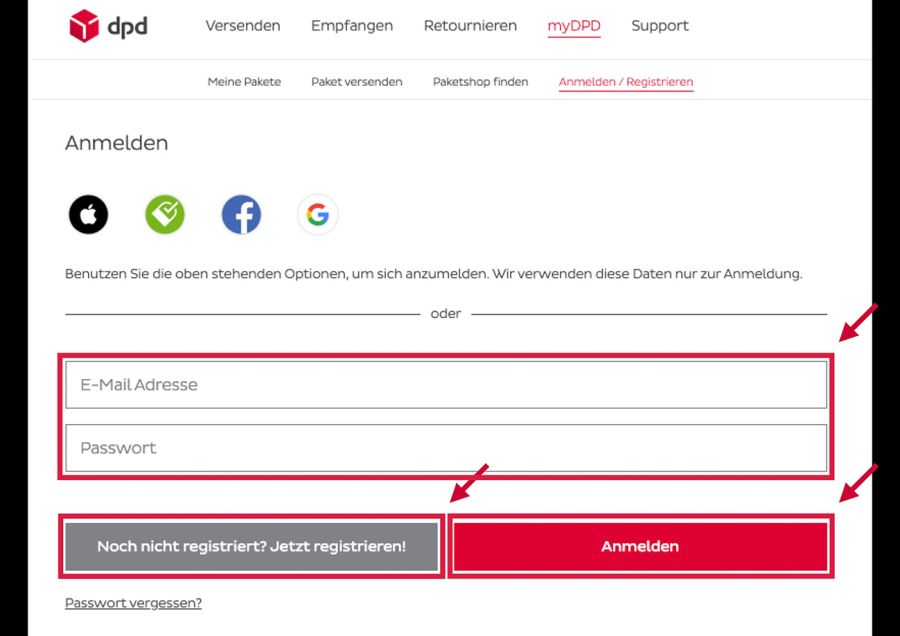Screen dimensions: 900x636
Task: Select Anmelden / Registrieren tab
Action: [626, 83]
